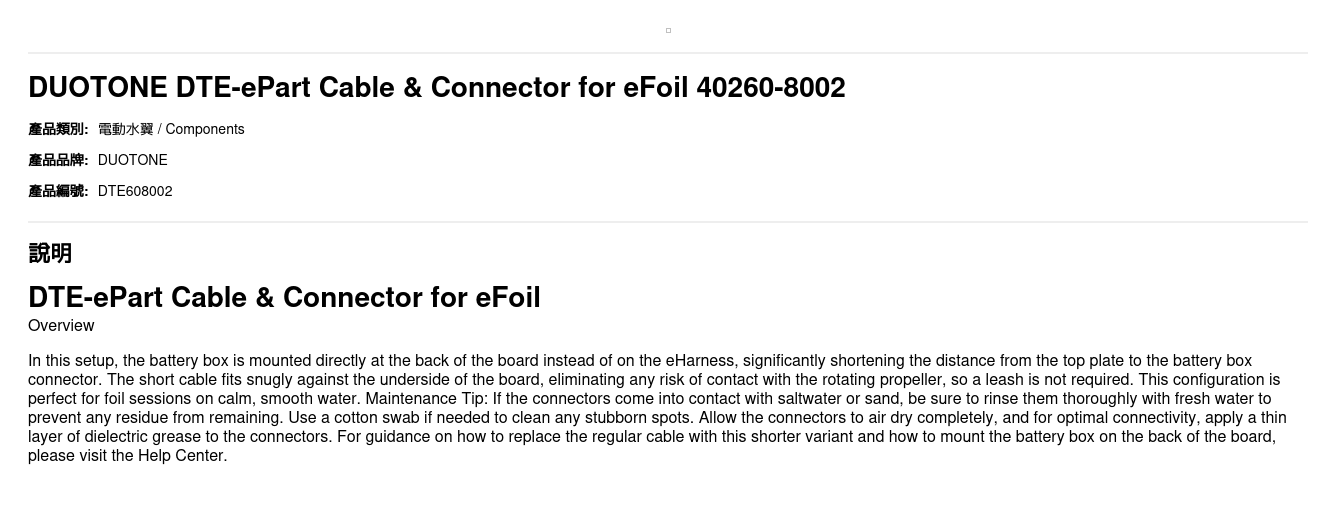Click the DTE-ePart Cable & Connector subheading
Screen dimensions: 1328x511
(x=284, y=297)
